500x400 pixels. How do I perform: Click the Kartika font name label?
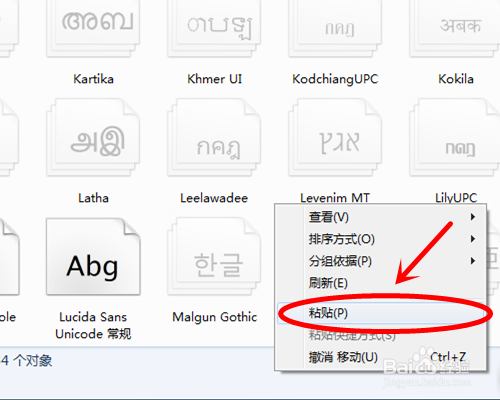click(x=93, y=79)
